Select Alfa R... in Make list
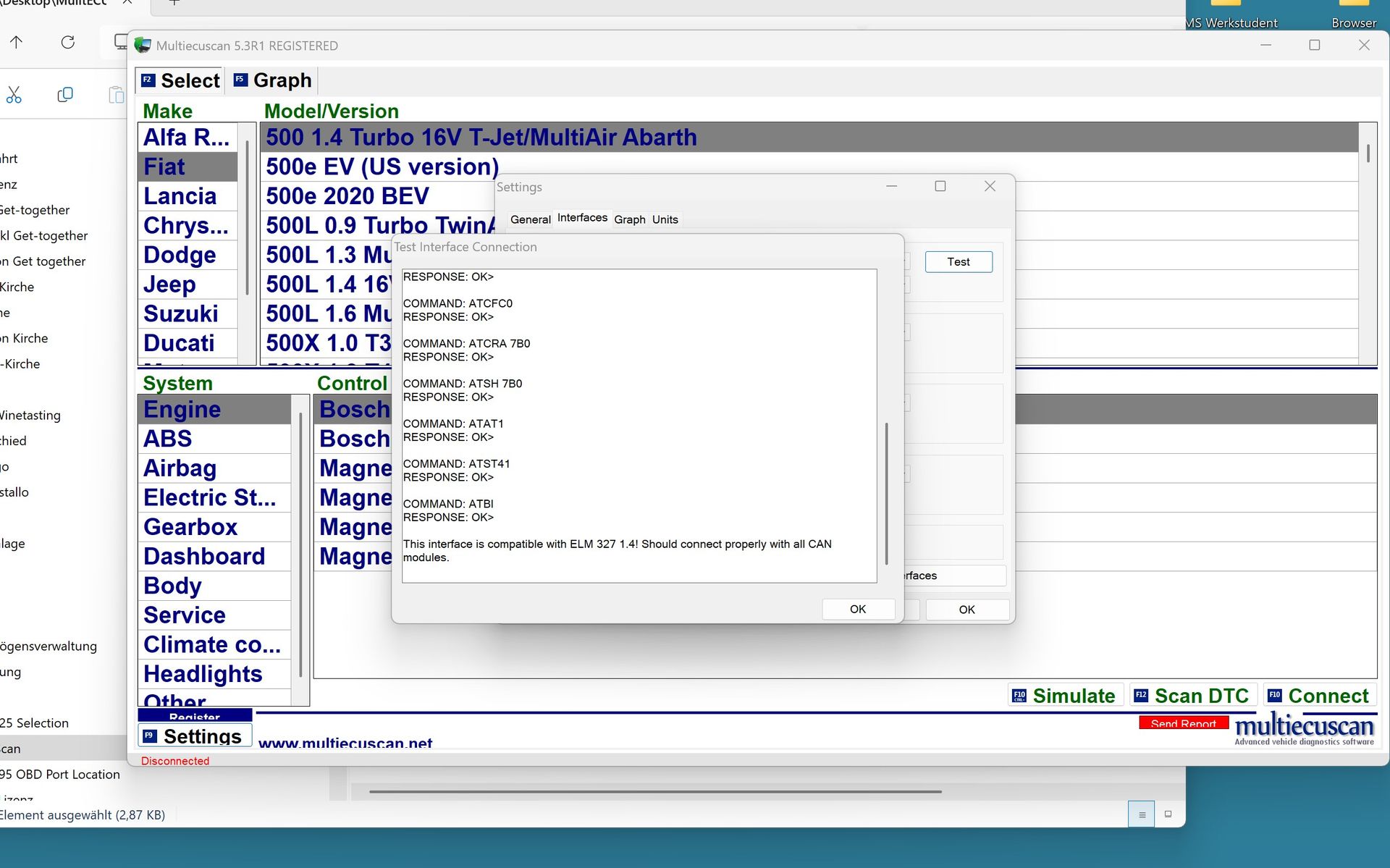The width and height of the screenshot is (1390, 868). pyautogui.click(x=188, y=137)
